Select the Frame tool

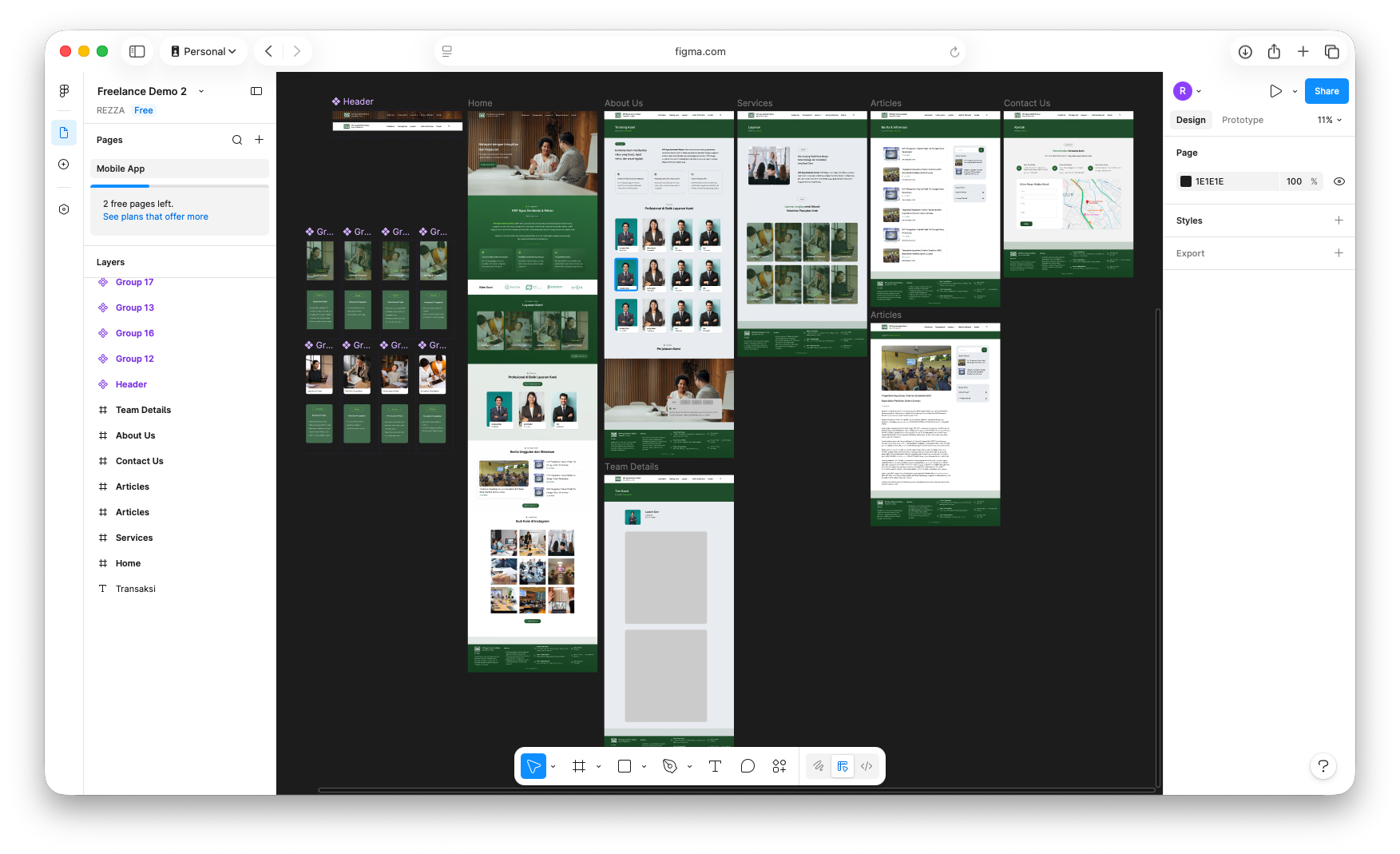coord(579,766)
